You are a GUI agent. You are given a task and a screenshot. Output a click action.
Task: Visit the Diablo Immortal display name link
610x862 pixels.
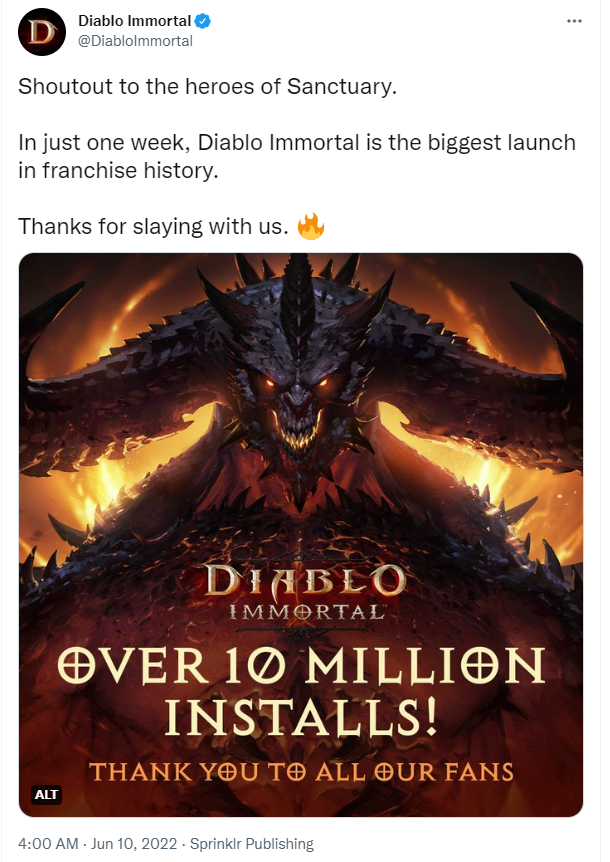134,21
